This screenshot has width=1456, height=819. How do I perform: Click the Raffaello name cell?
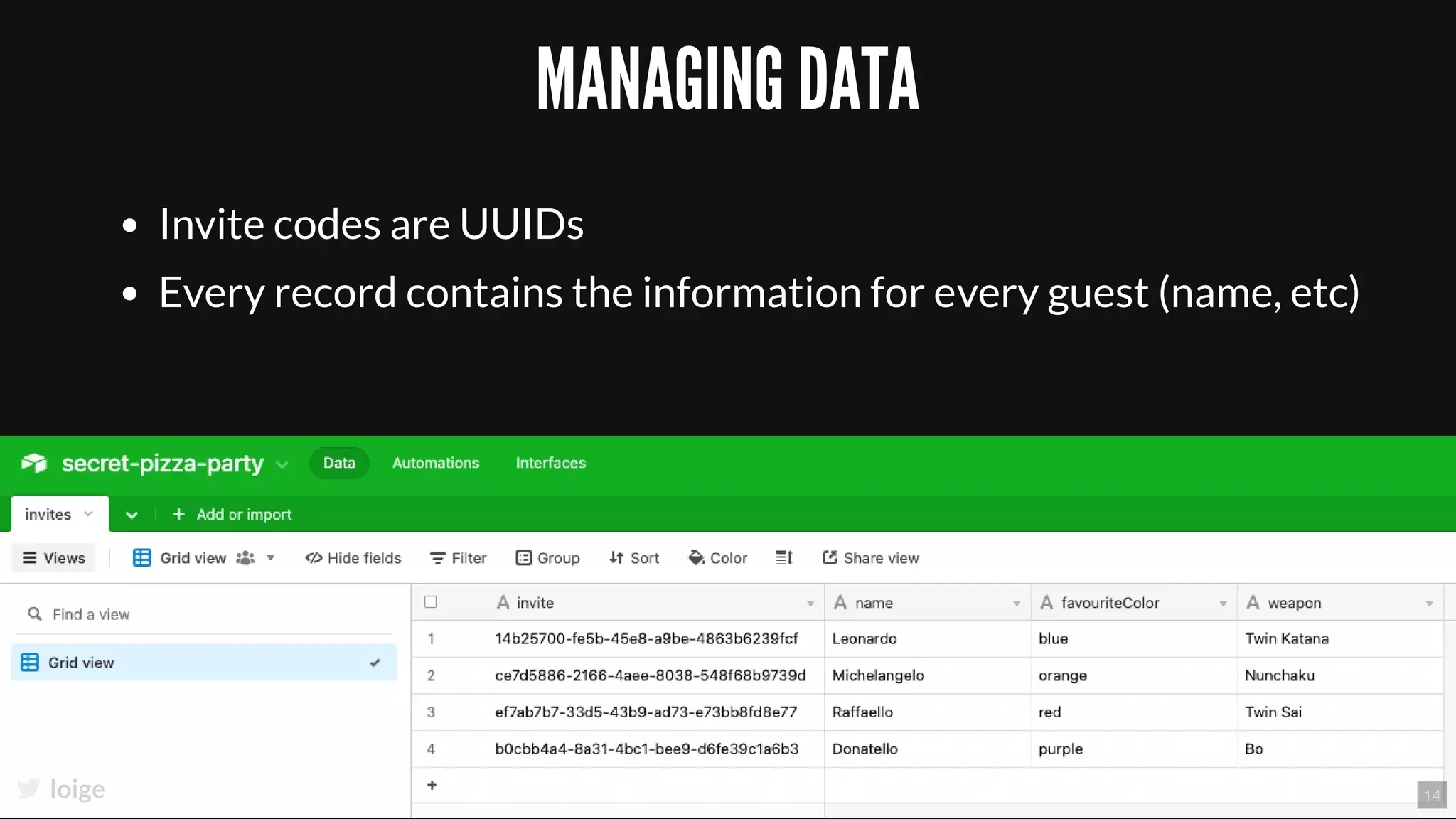928,712
